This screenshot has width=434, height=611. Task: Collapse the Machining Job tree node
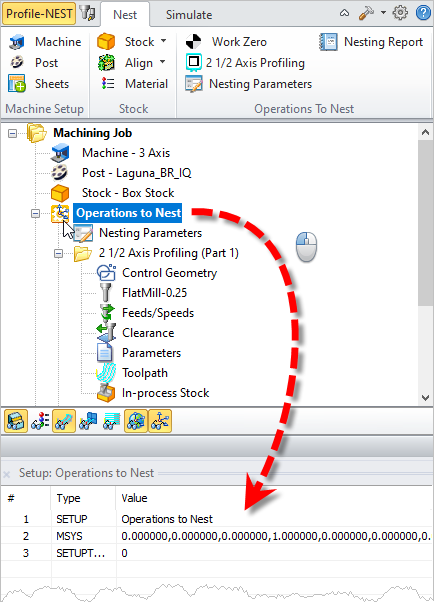pyautogui.click(x=12, y=133)
